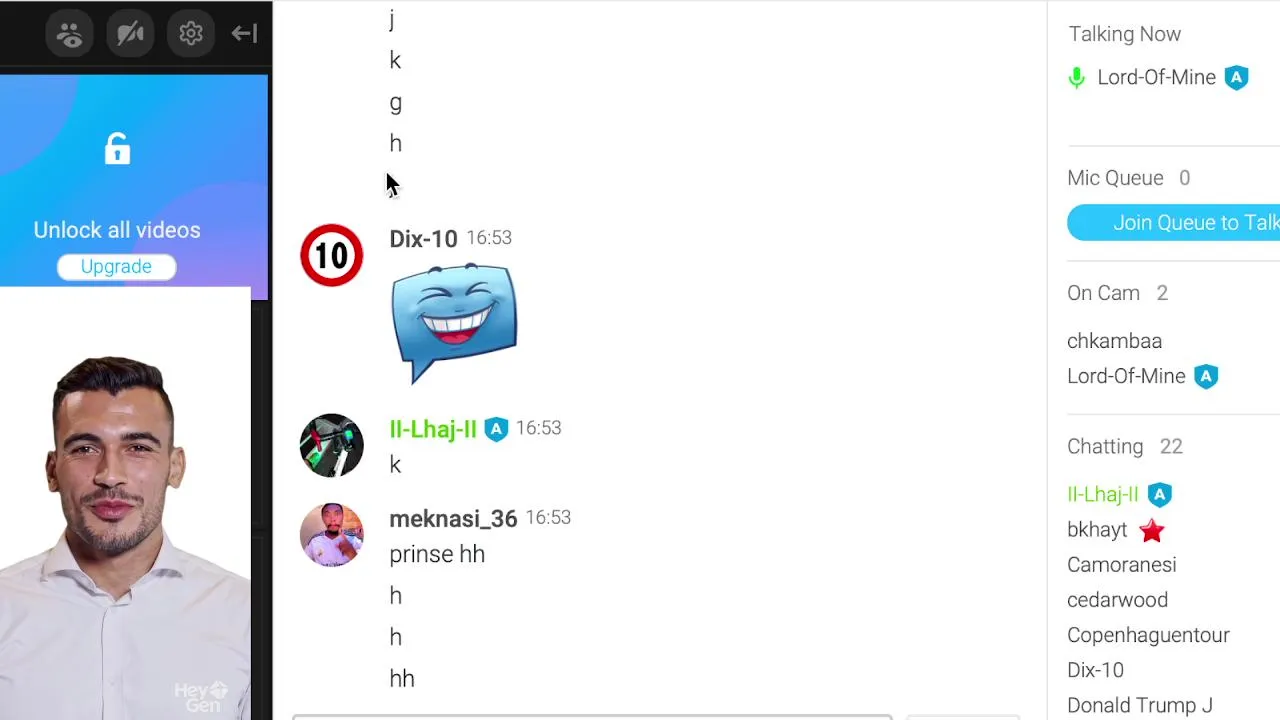
Task: Click the laughing blue speech-bubble sticker
Action: tap(455, 322)
